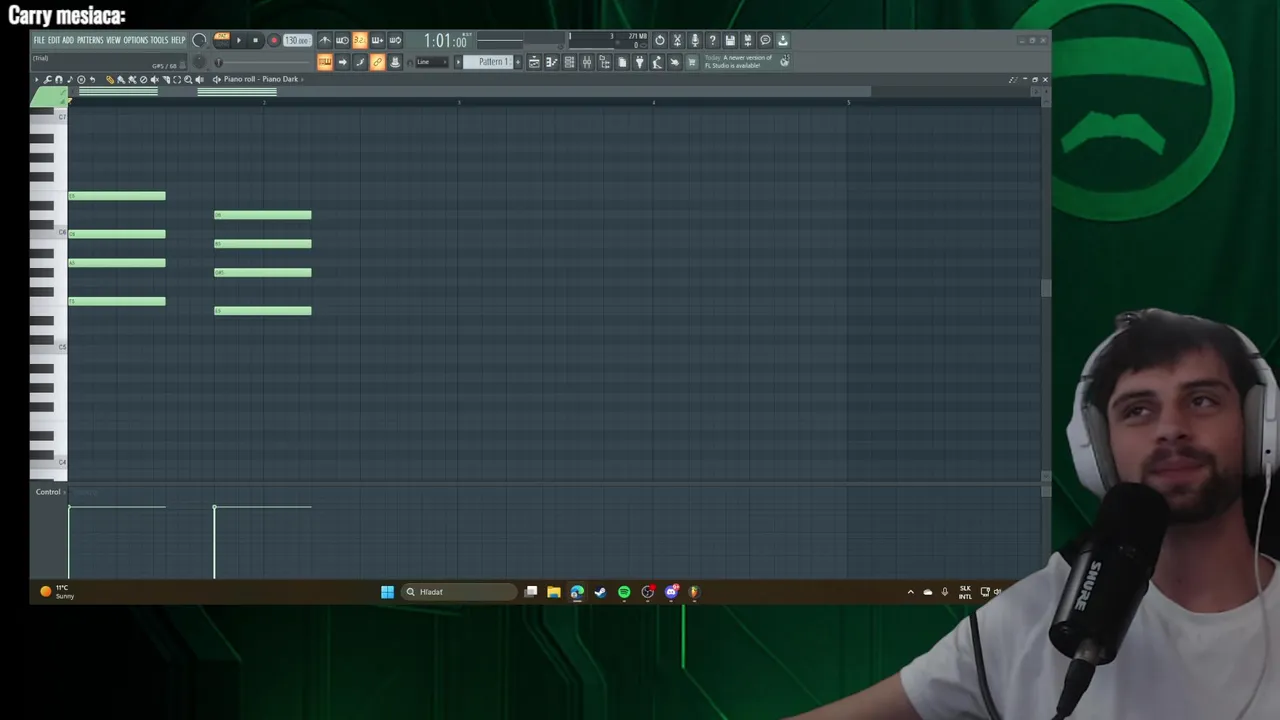Viewport: 1280px width, 720px height.
Task: Click the microphone one-click recording icon
Action: click(x=695, y=40)
